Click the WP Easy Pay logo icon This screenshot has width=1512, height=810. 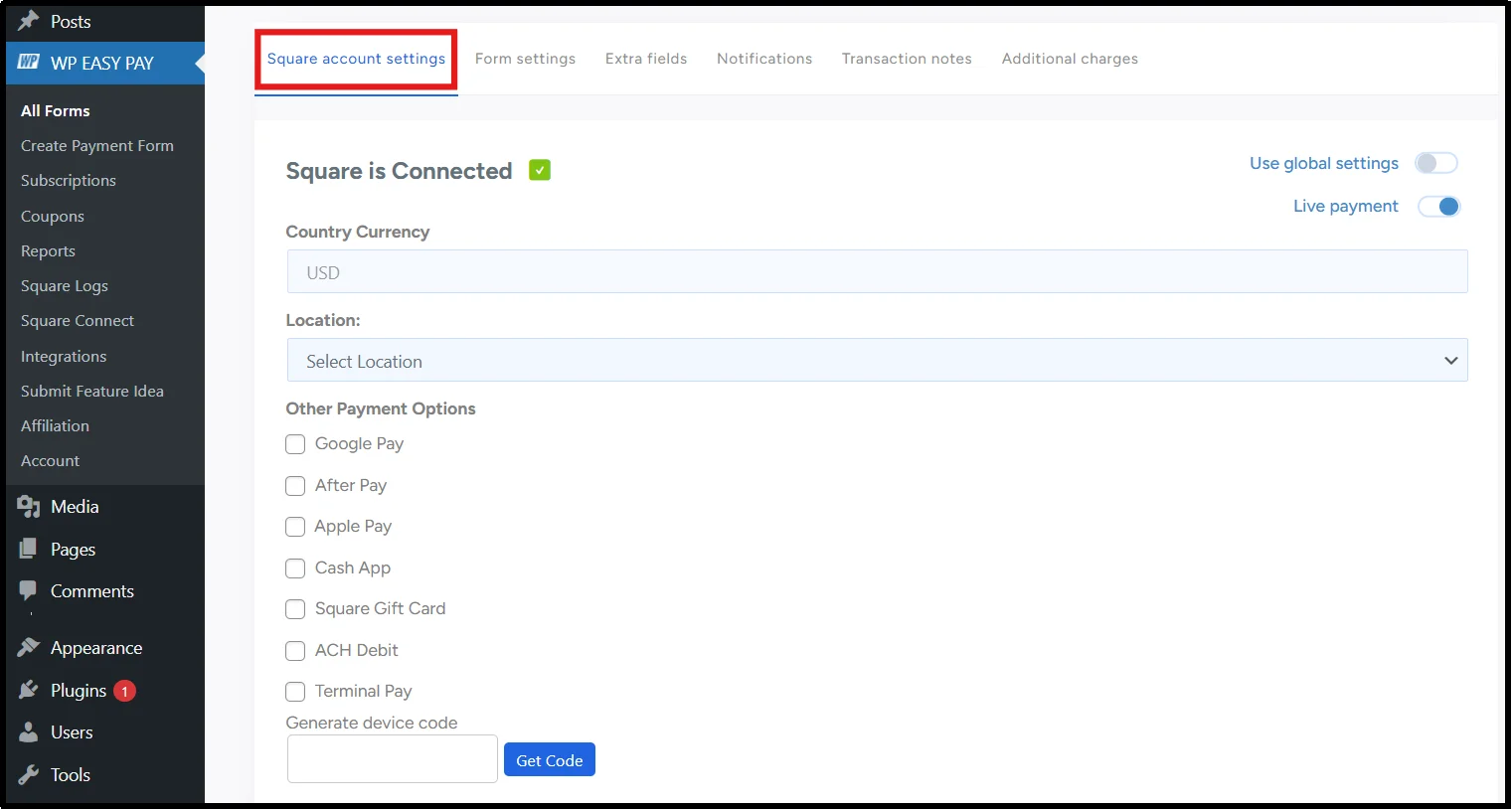[x=29, y=62]
